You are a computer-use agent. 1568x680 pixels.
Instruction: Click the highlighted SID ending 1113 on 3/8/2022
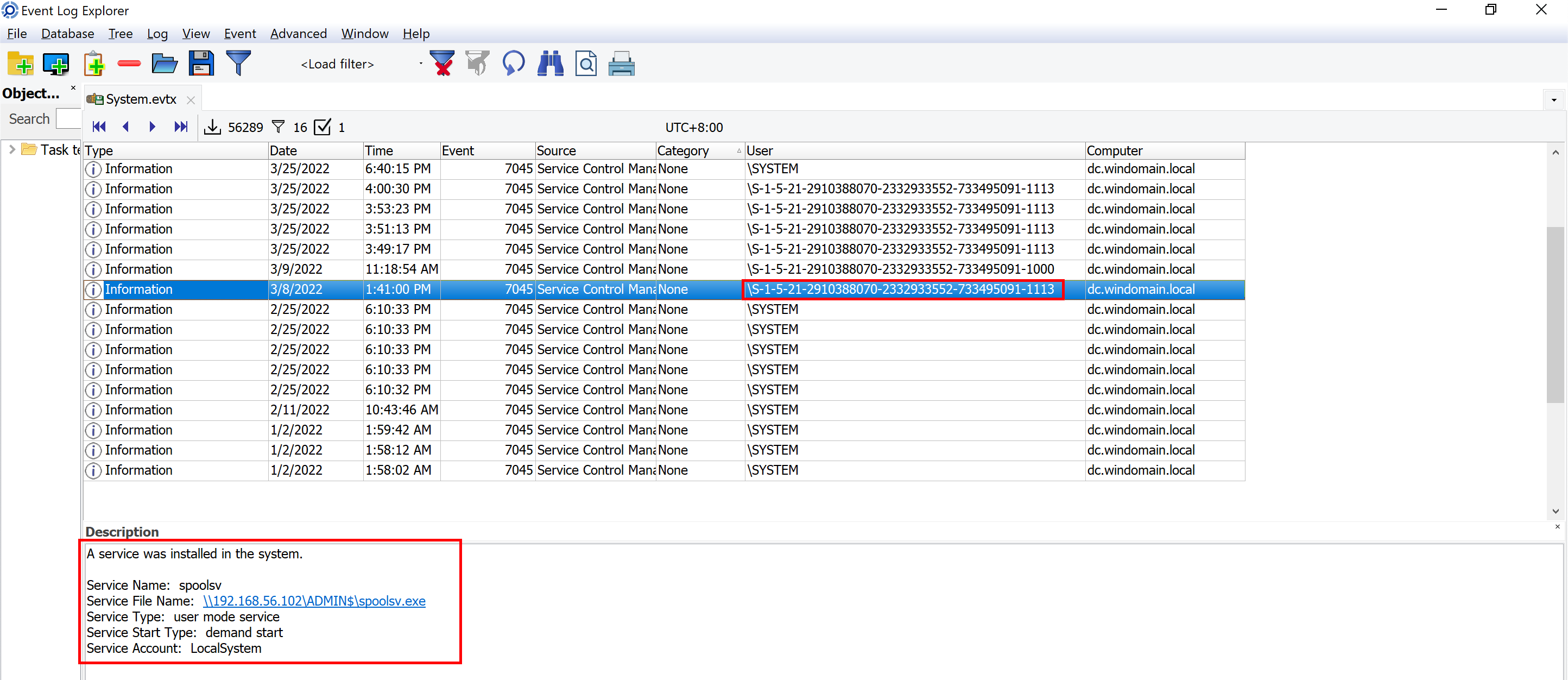click(901, 289)
